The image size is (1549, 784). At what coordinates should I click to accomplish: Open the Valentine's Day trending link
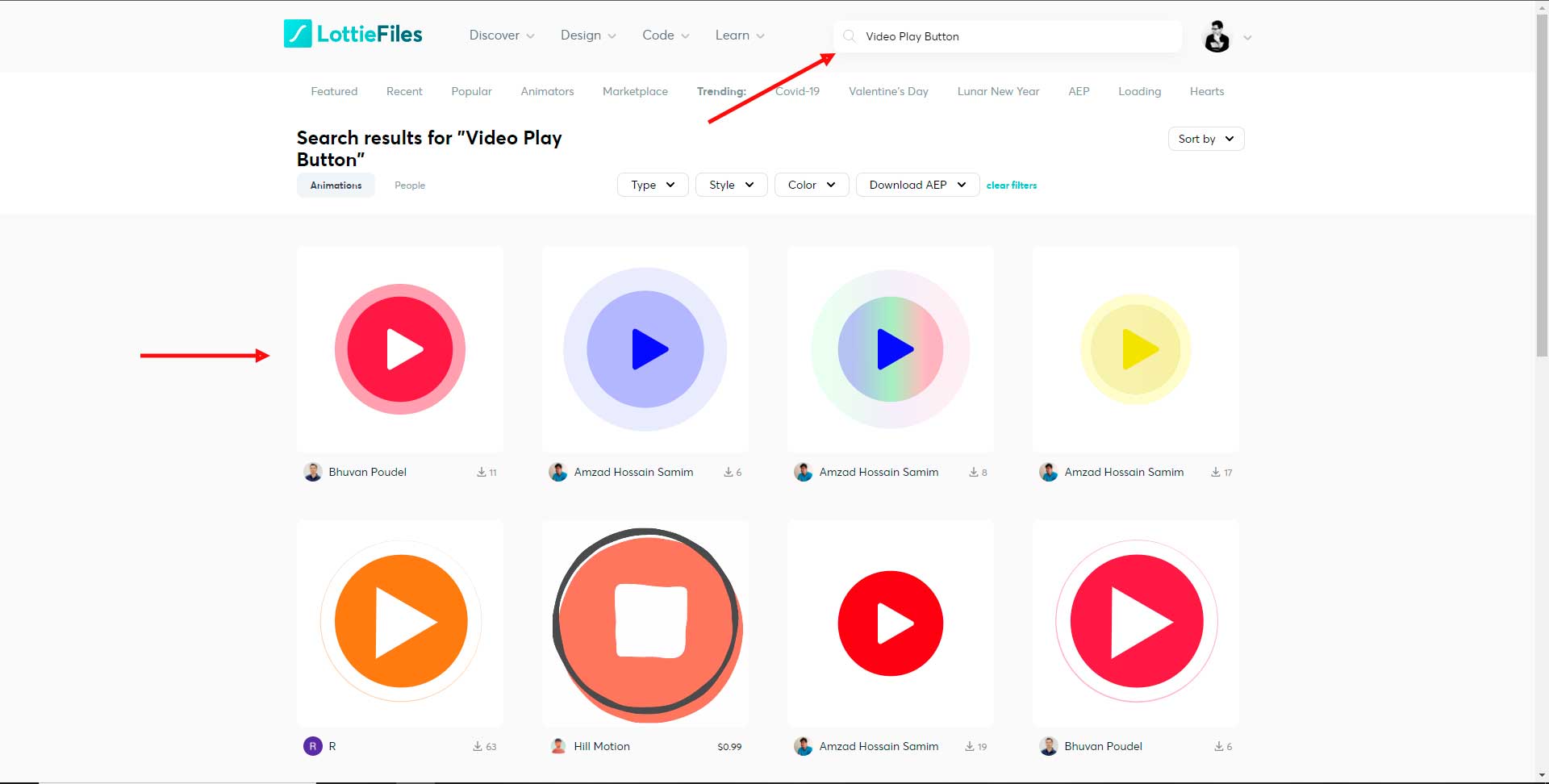pos(888,91)
